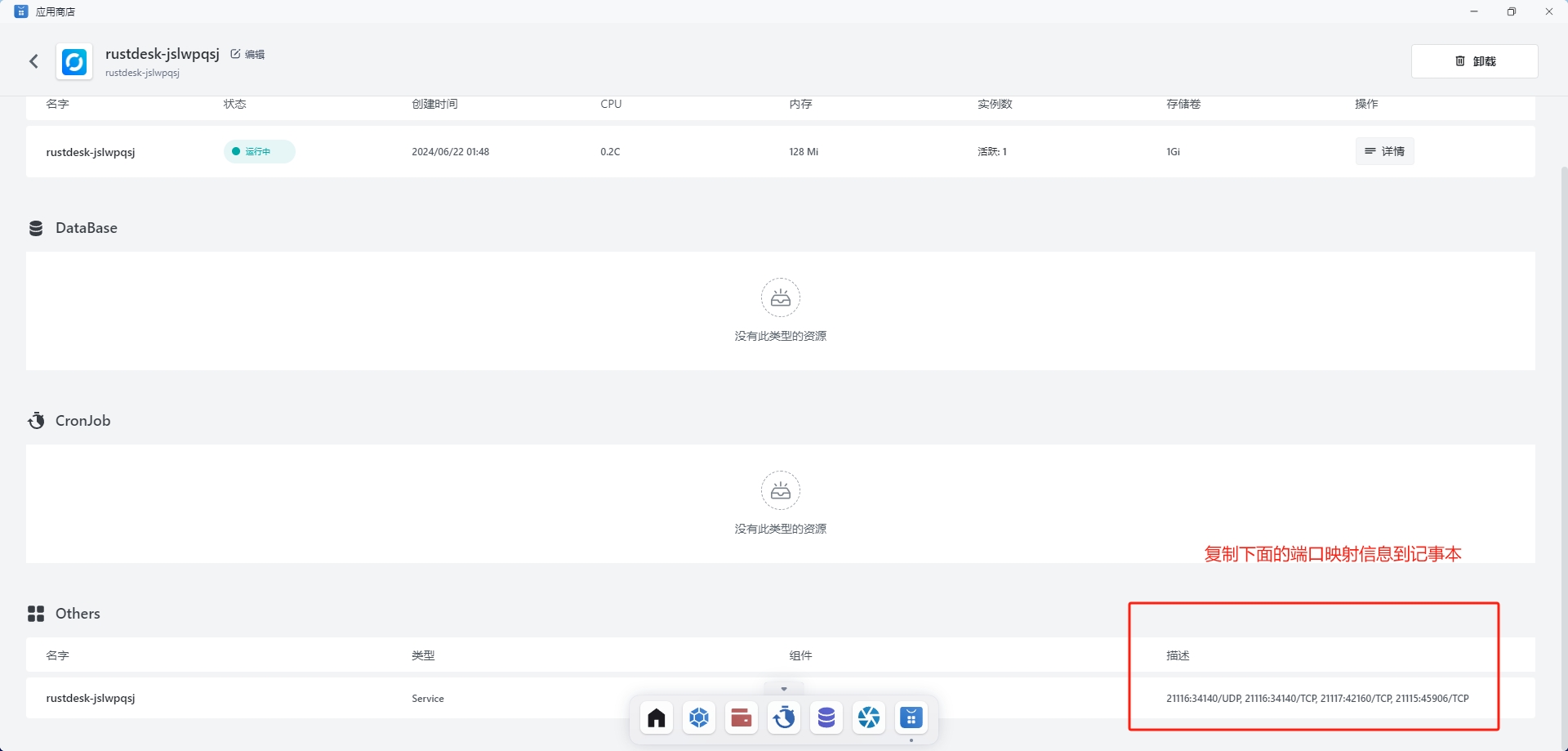
Task: Click the 活跃: 1 instance count
Action: [992, 152]
